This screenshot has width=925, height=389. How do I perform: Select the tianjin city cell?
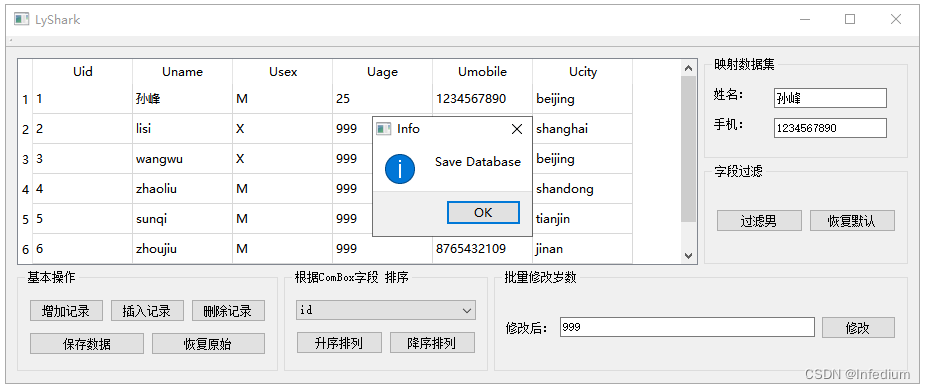click(582, 219)
